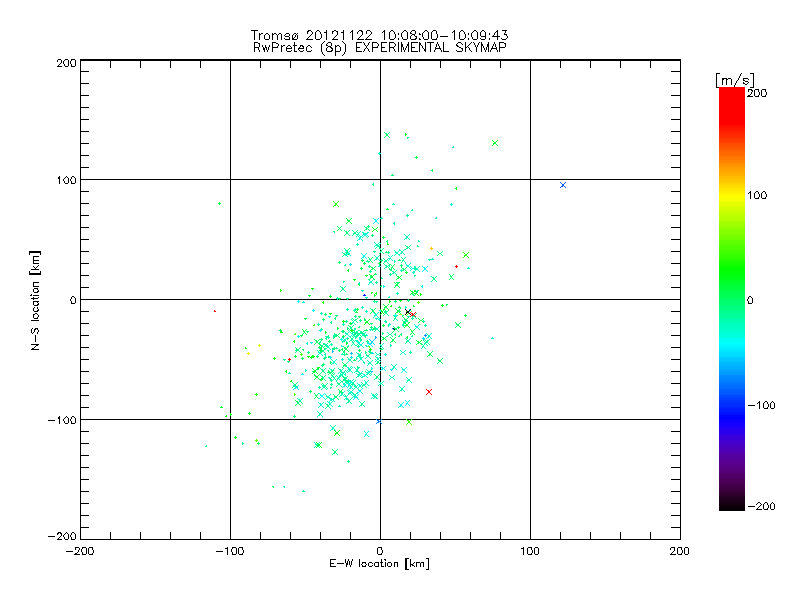Click the colorbar label '-200'

761,506
